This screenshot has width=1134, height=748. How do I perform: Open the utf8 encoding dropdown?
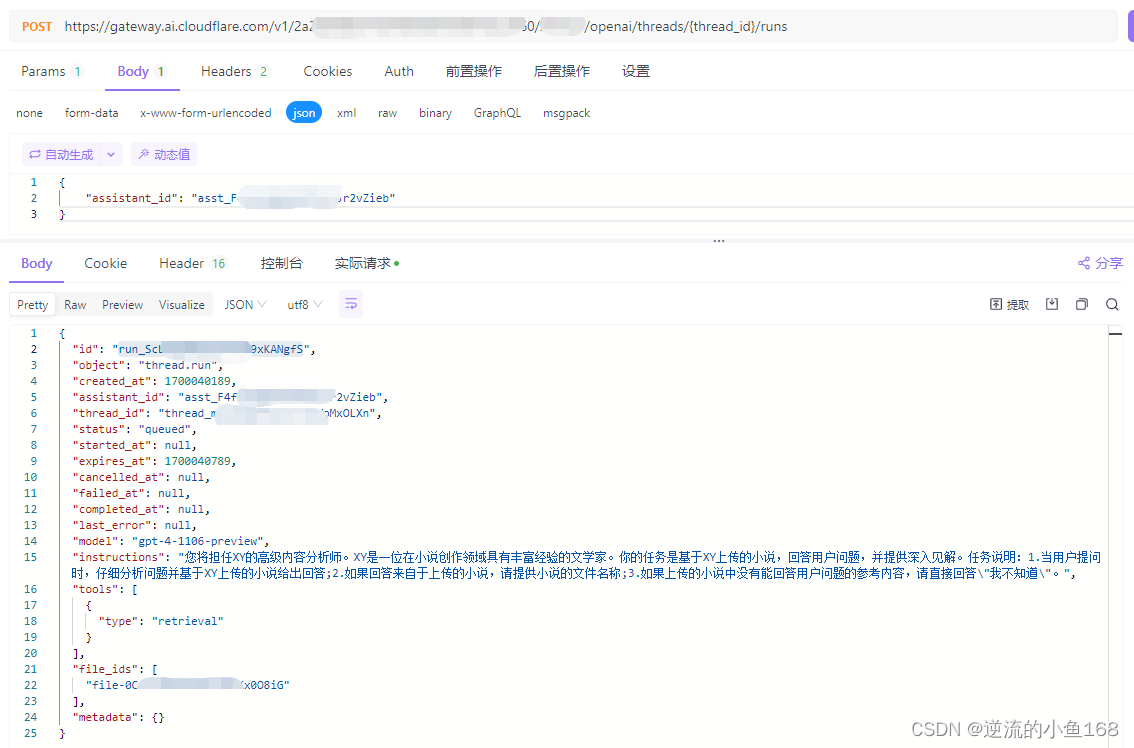point(304,304)
